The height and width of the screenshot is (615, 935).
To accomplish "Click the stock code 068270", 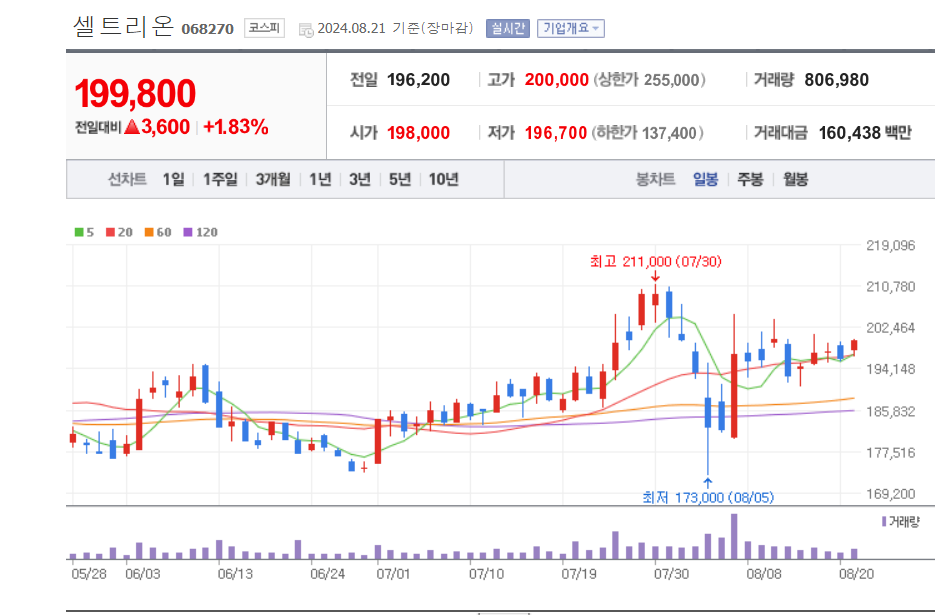I will coord(208,29).
